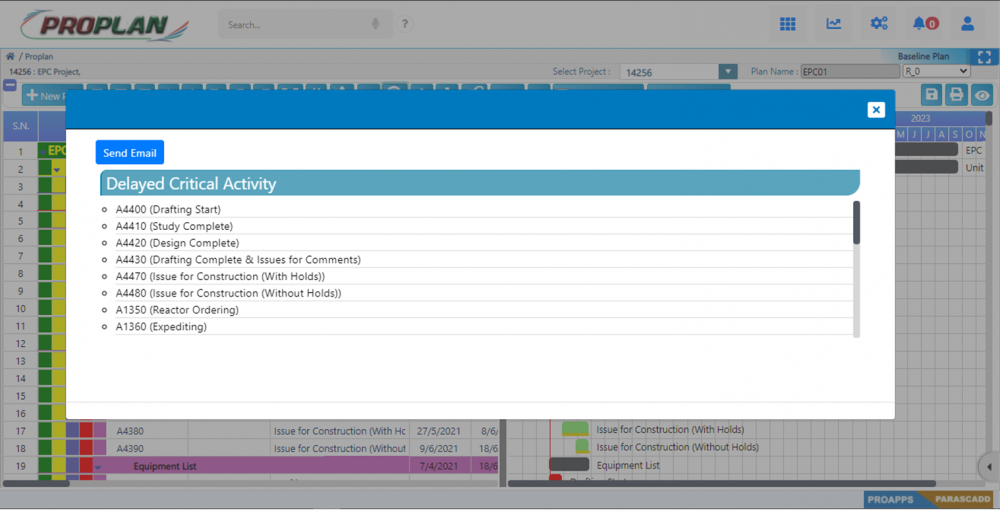Click the date cell 27/5/2021

(438, 431)
